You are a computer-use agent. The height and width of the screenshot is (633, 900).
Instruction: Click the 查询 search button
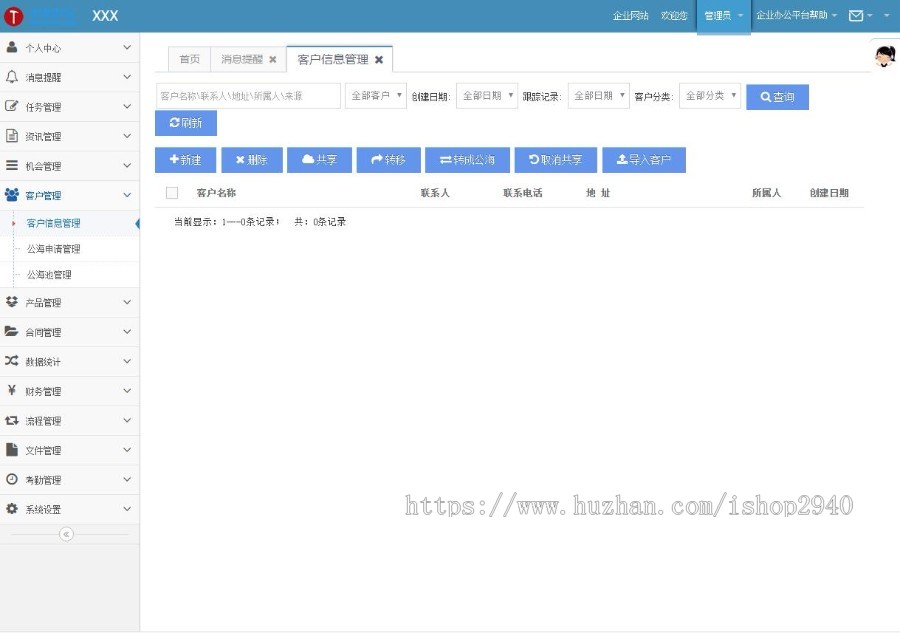pyautogui.click(x=777, y=96)
